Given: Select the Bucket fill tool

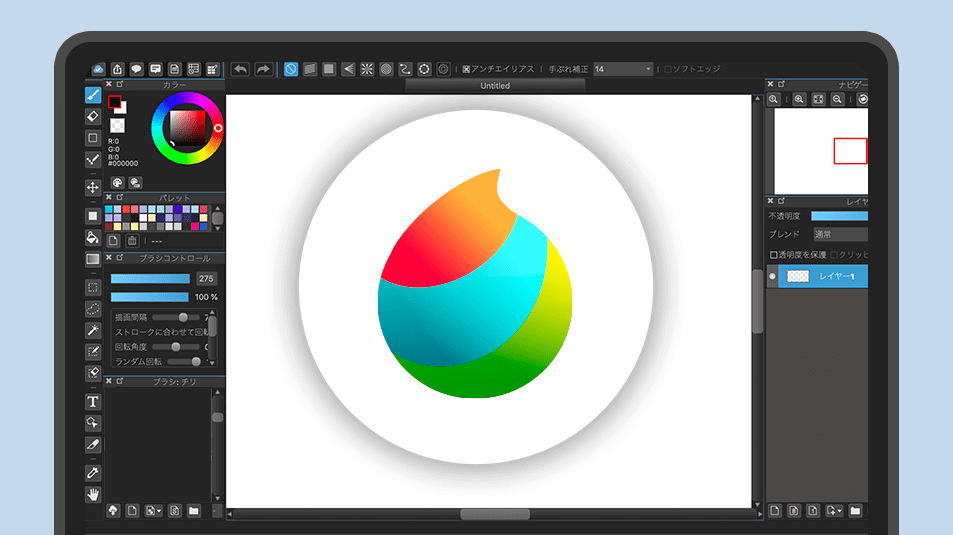Looking at the screenshot, I should point(93,237).
